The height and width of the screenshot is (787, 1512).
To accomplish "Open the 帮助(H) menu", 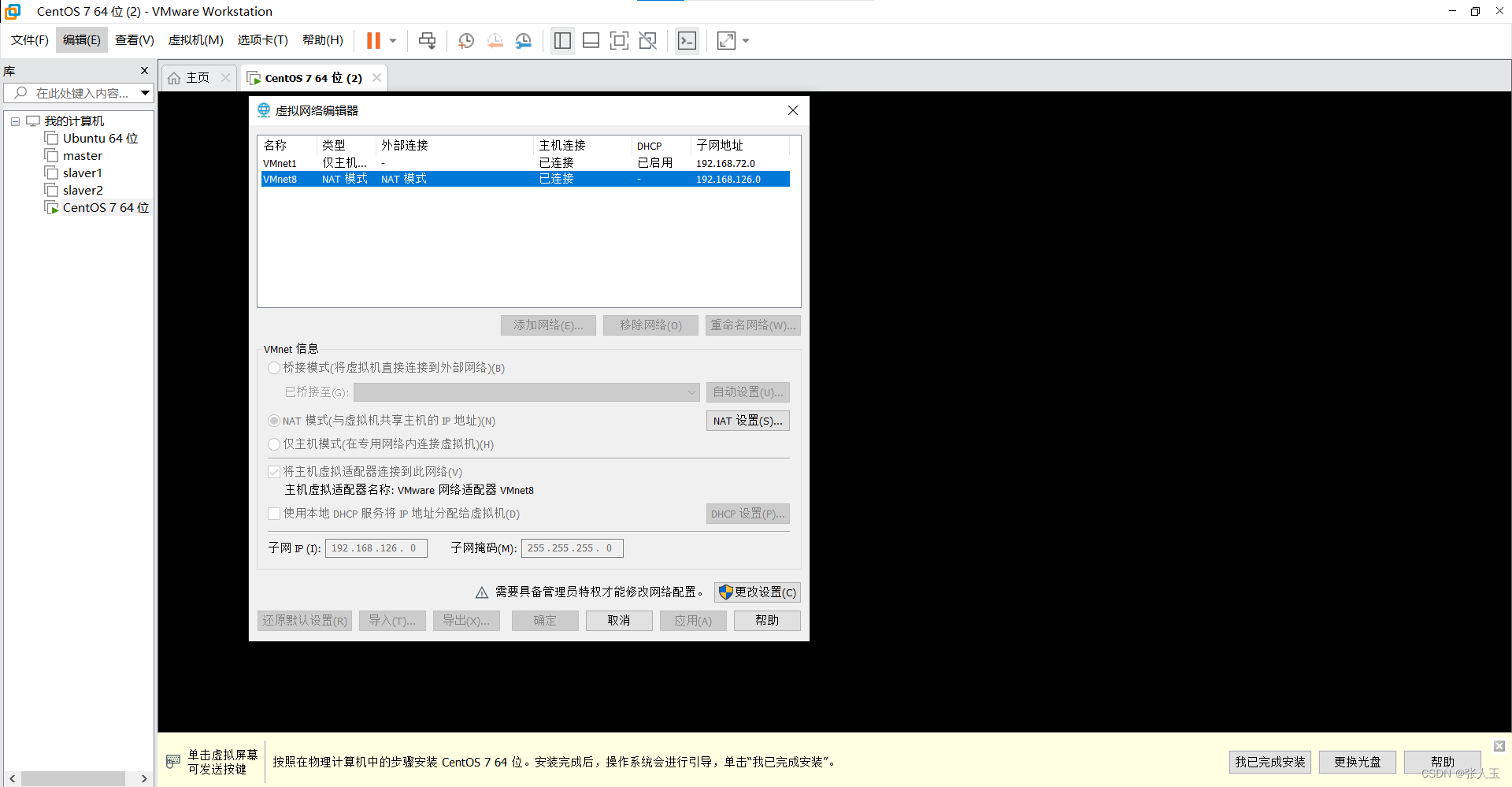I will pyautogui.click(x=323, y=40).
